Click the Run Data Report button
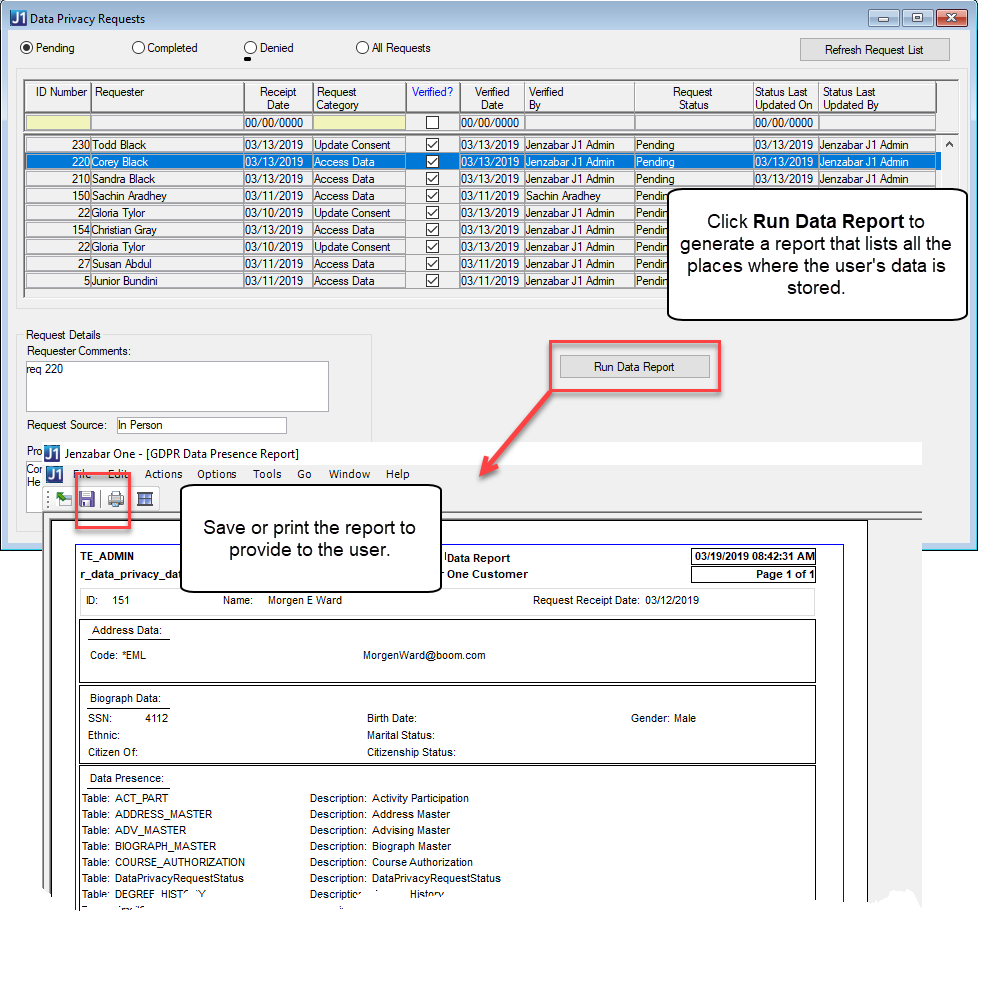This screenshot has width=1004, height=988. 634,367
